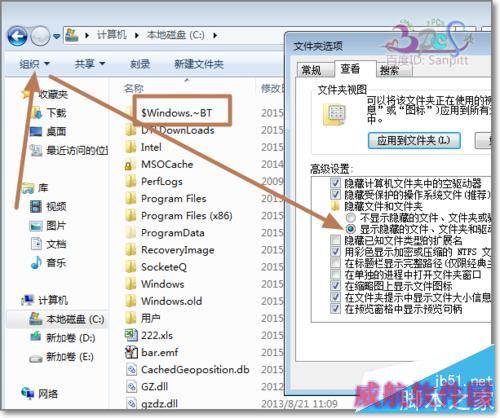
Task: Click the 文档 library icon
Action: click(36, 244)
